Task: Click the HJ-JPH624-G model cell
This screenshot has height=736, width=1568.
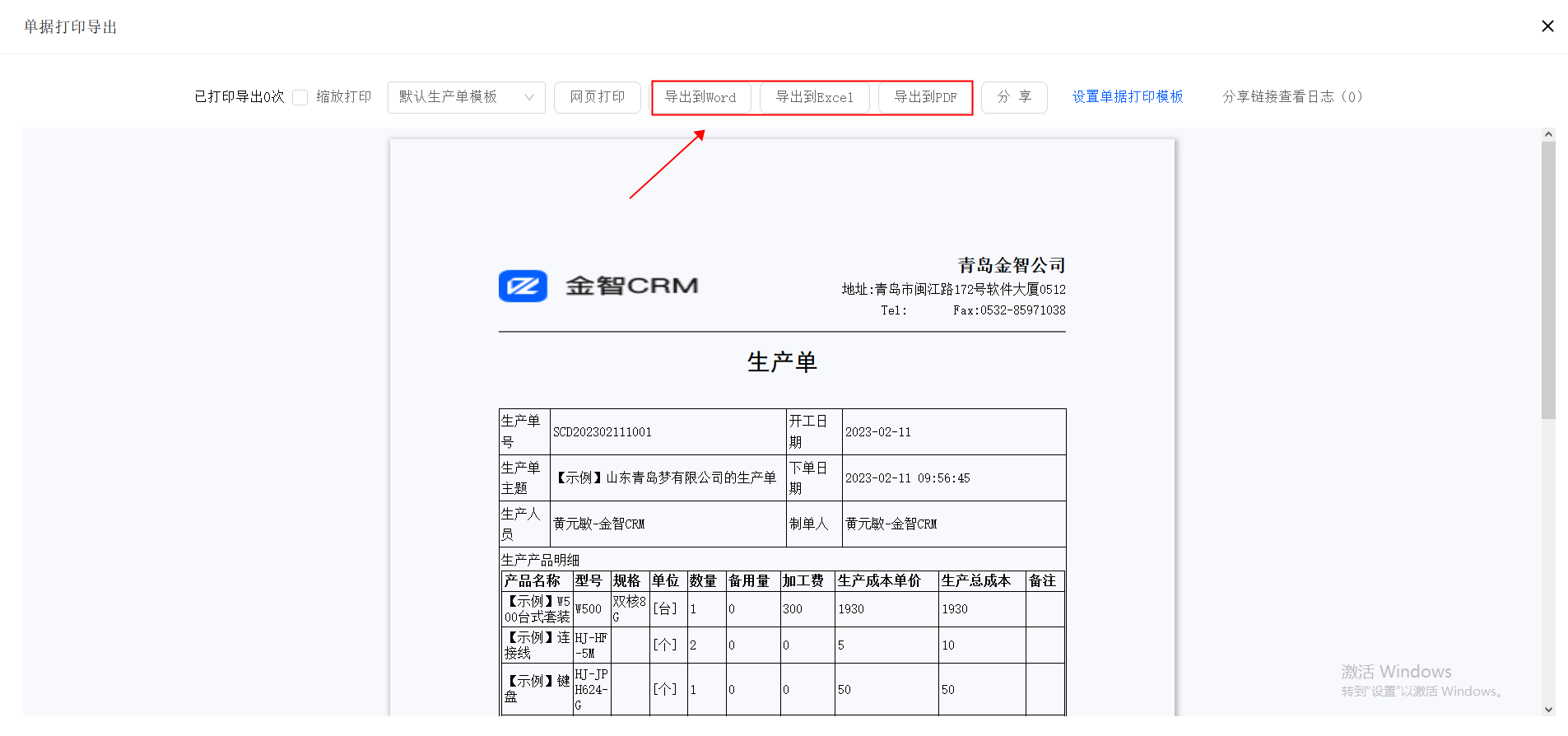Action: tap(591, 689)
